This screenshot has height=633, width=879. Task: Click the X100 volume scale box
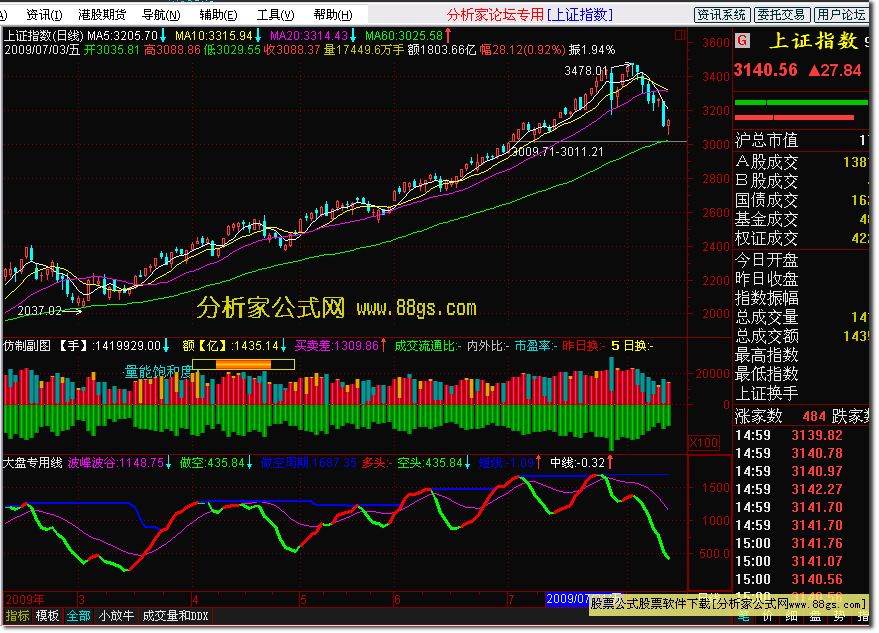point(704,443)
